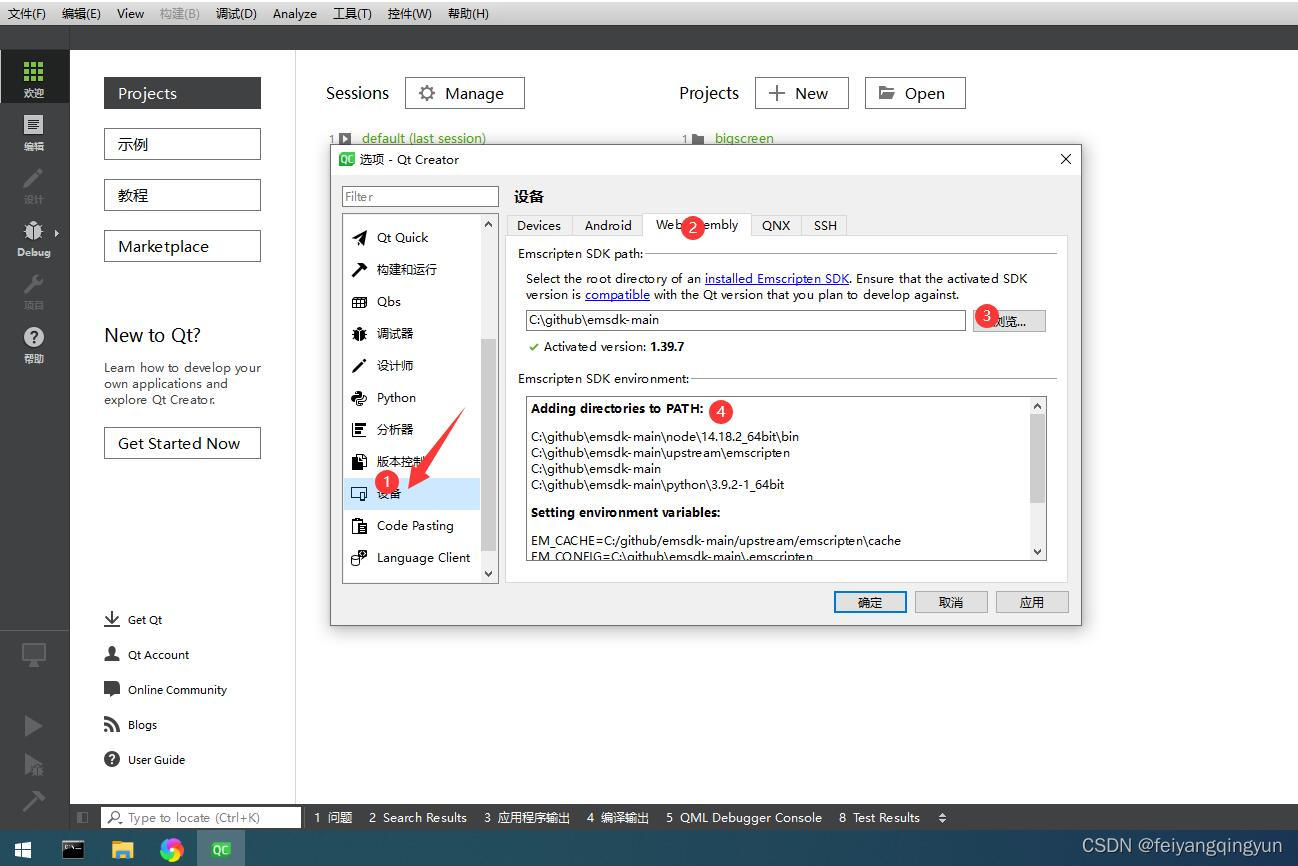Click the Filter search box
The height and width of the screenshot is (866, 1298).
[x=420, y=197]
